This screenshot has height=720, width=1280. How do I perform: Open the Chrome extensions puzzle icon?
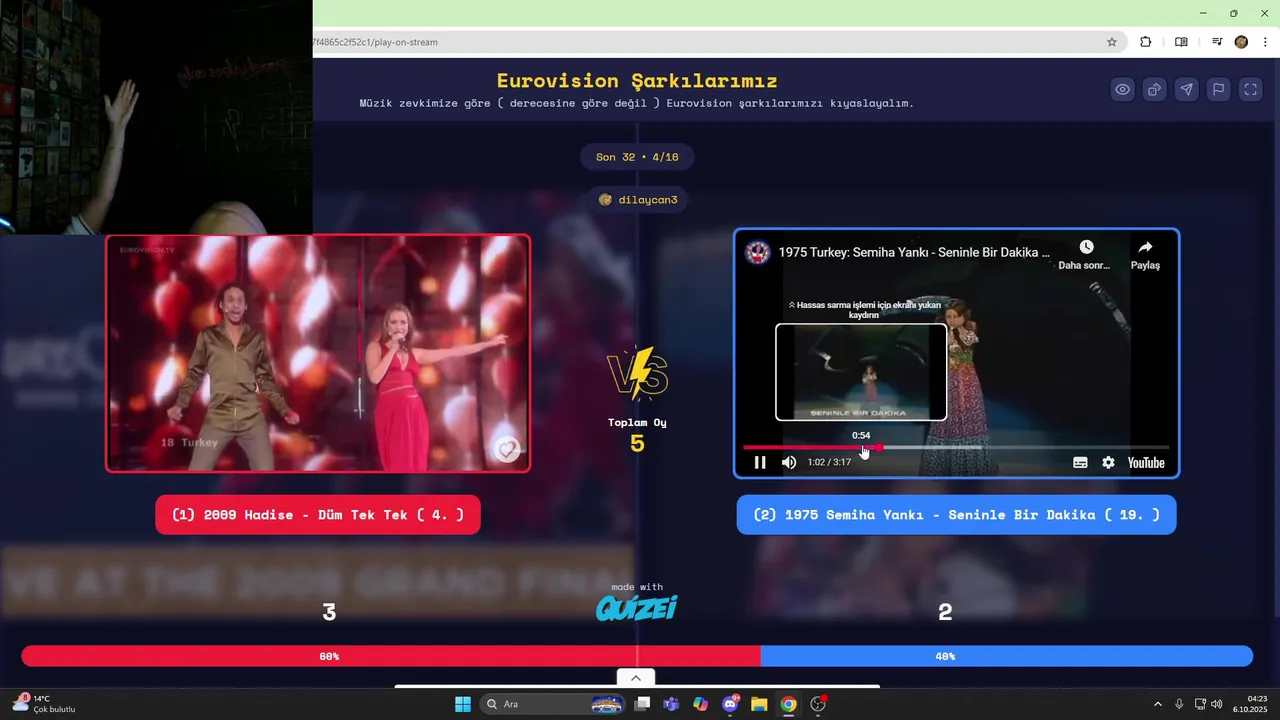pos(1146,42)
